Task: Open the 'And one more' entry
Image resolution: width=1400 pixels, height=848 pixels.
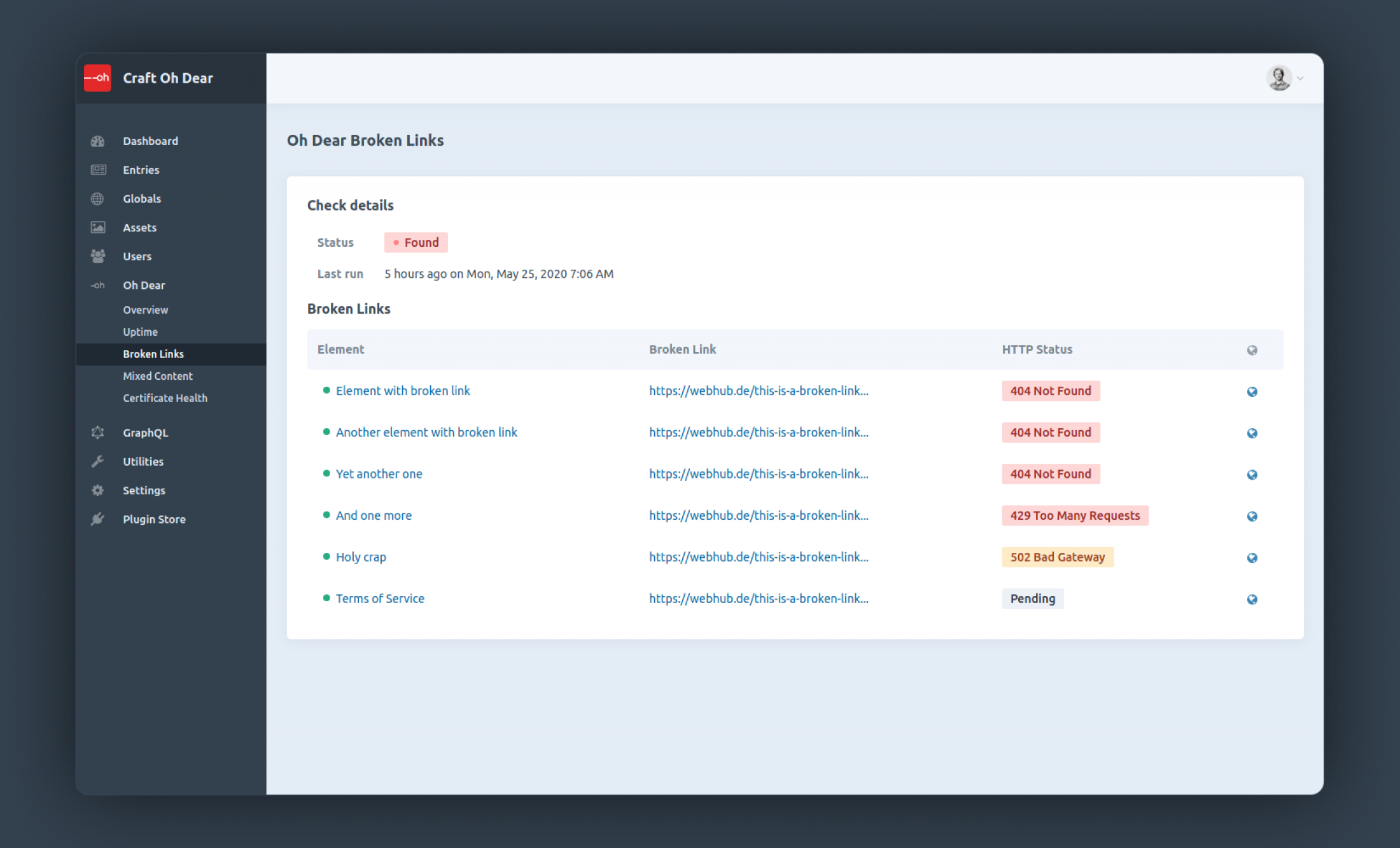Action: point(374,515)
